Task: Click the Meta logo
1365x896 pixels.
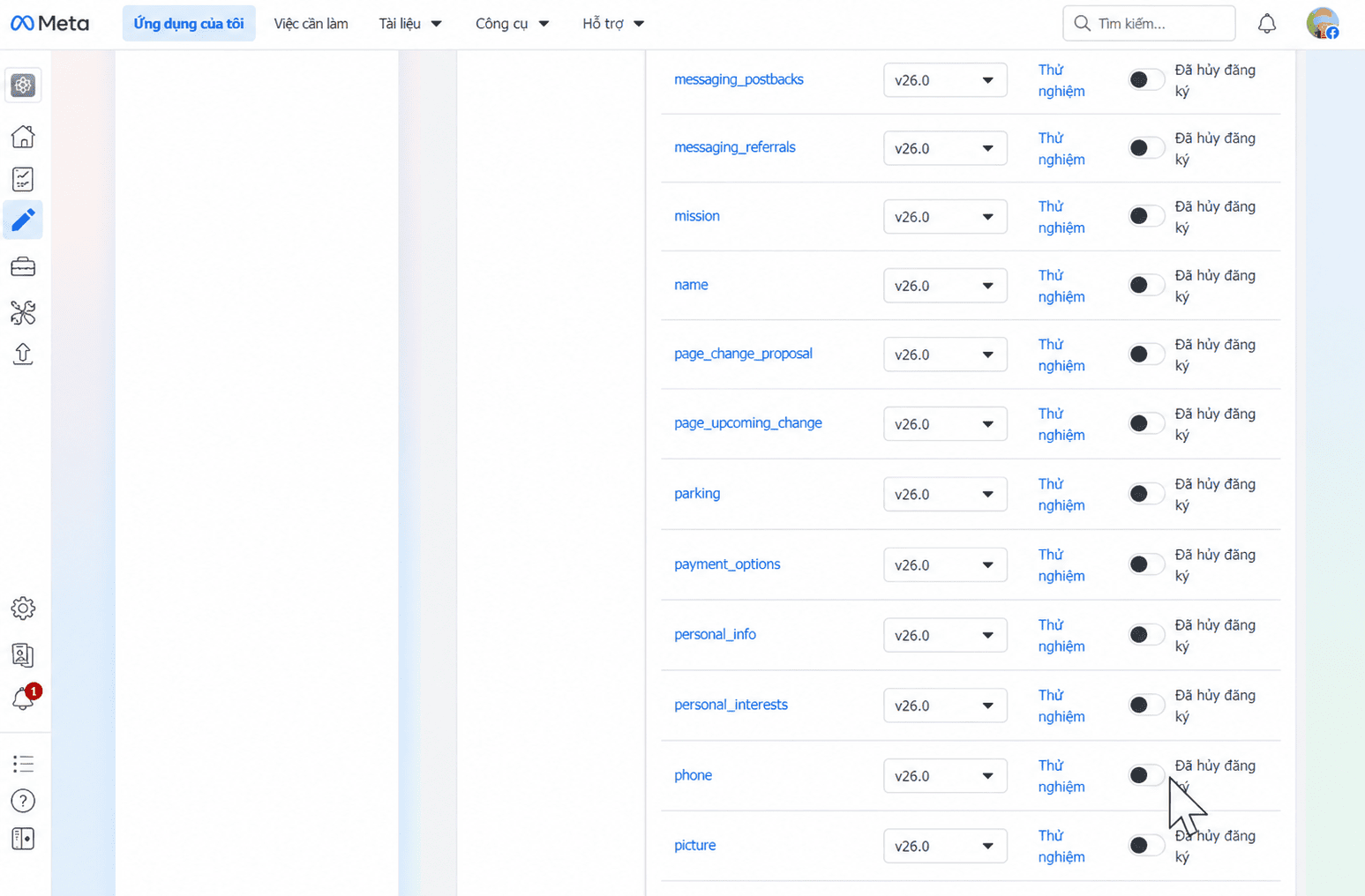Action: coord(49,24)
